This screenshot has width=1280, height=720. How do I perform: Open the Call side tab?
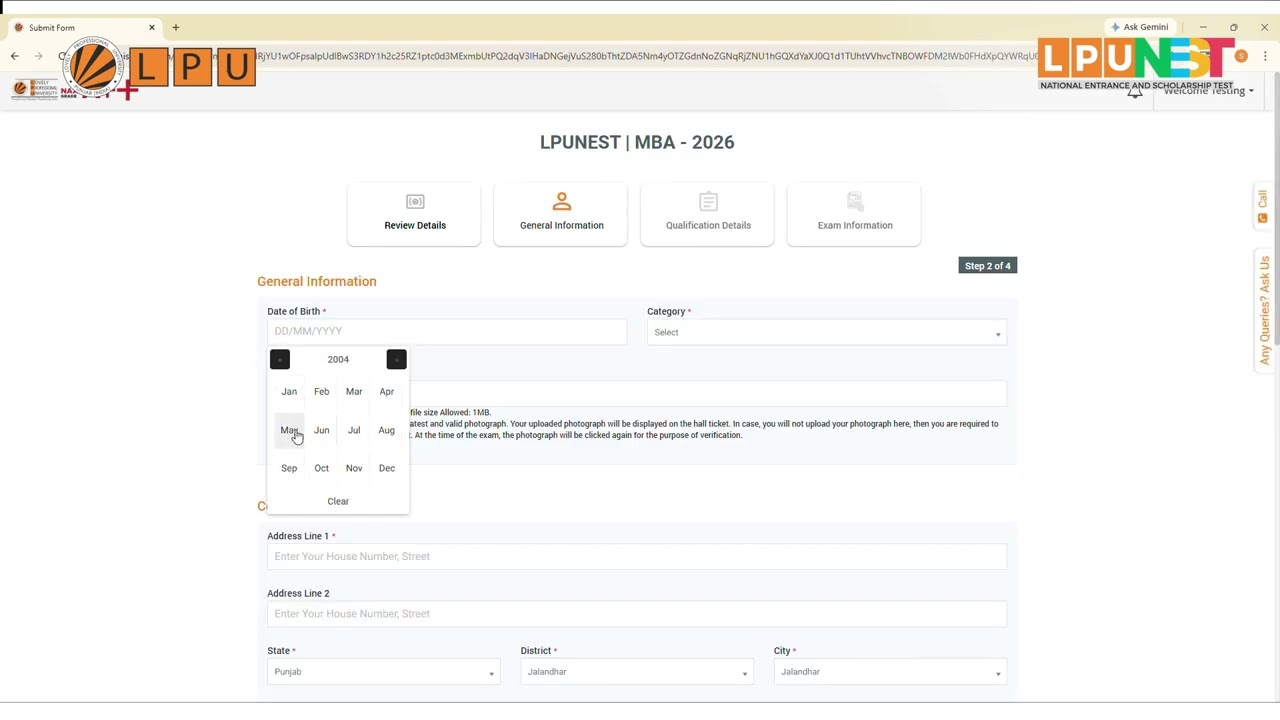coord(1263,206)
